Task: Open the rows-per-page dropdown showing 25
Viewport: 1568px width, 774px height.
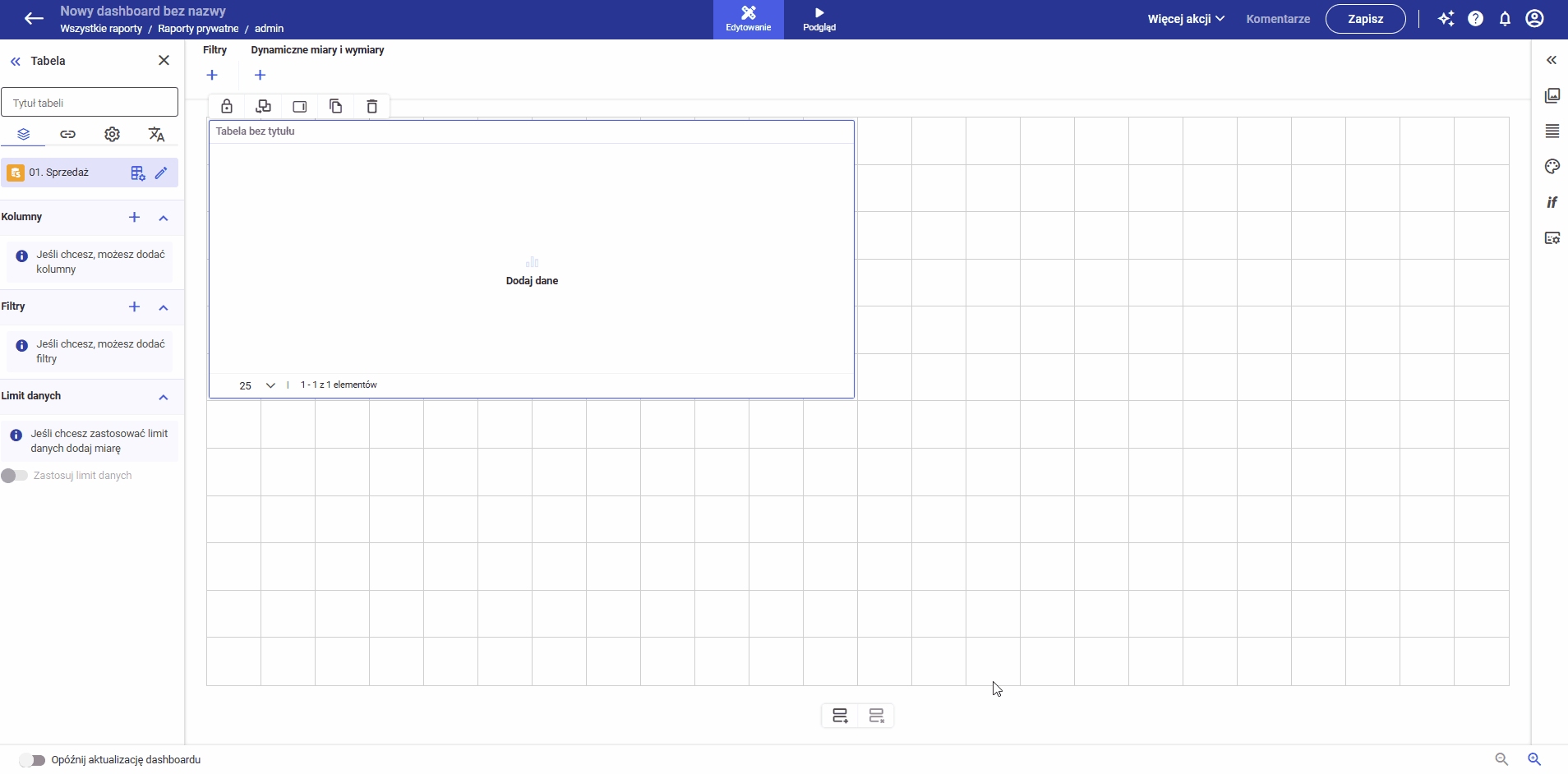Action: (256, 385)
